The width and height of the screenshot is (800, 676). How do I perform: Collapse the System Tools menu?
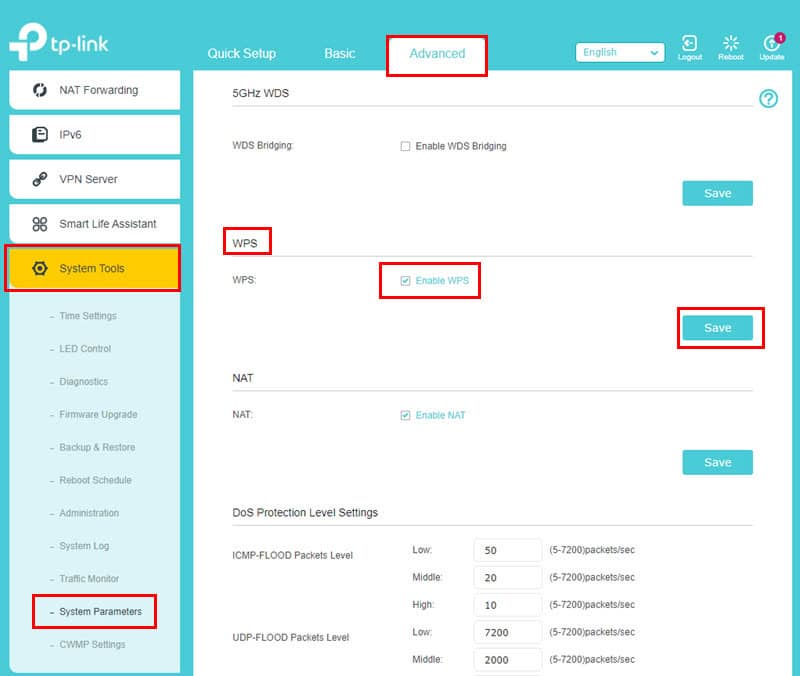[x=95, y=268]
